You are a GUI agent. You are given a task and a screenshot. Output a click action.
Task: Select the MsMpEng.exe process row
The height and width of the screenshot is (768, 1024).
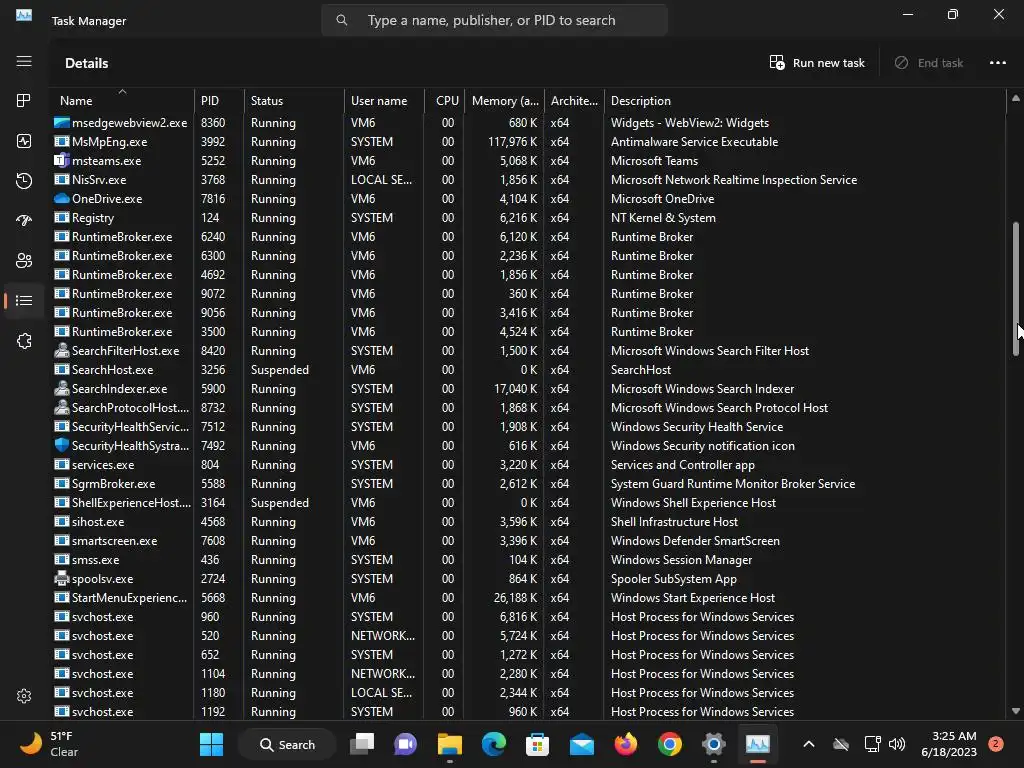[528, 142]
